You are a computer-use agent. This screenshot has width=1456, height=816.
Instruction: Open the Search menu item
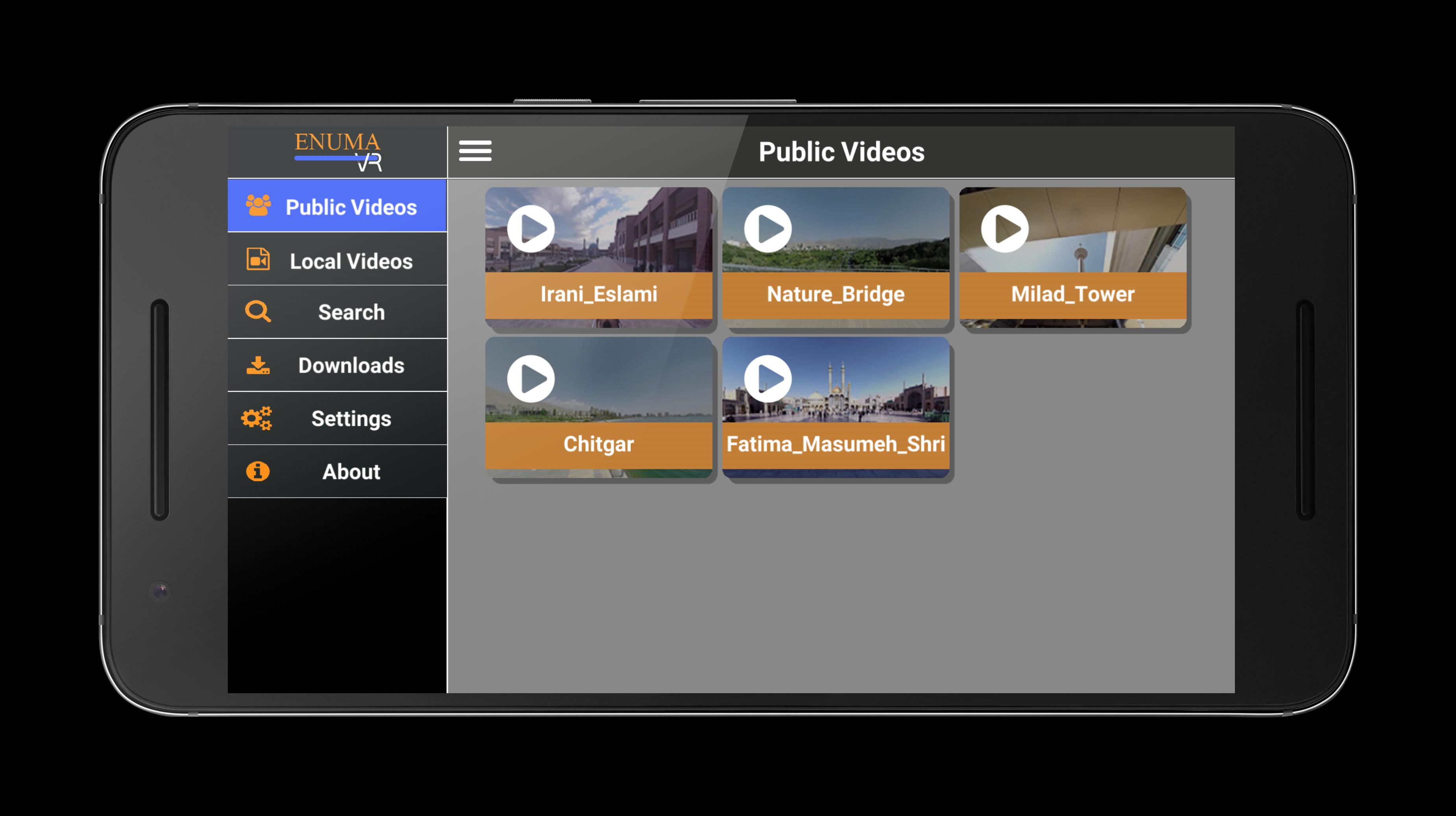[x=338, y=312]
